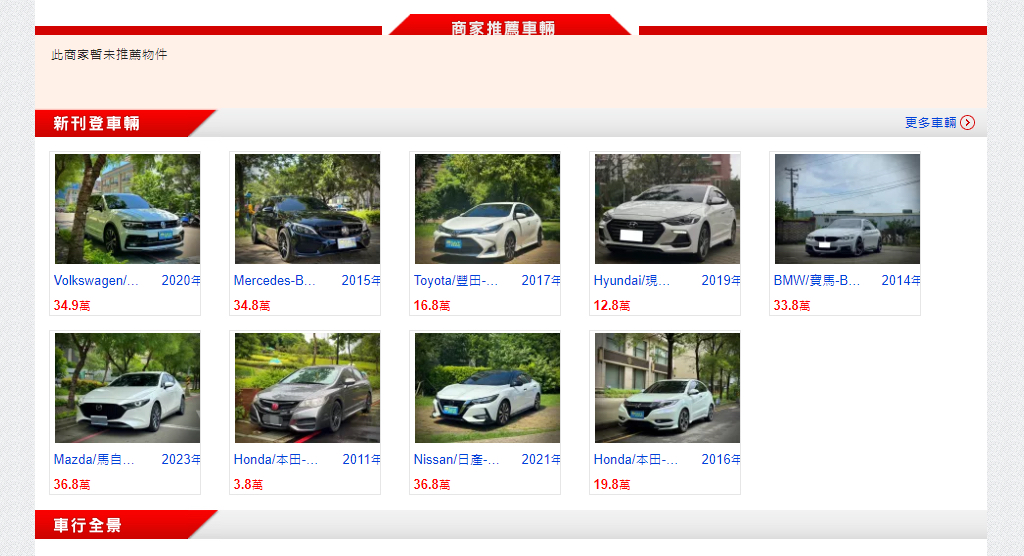Select the 33.8萬 price text

pyautogui.click(x=792, y=305)
